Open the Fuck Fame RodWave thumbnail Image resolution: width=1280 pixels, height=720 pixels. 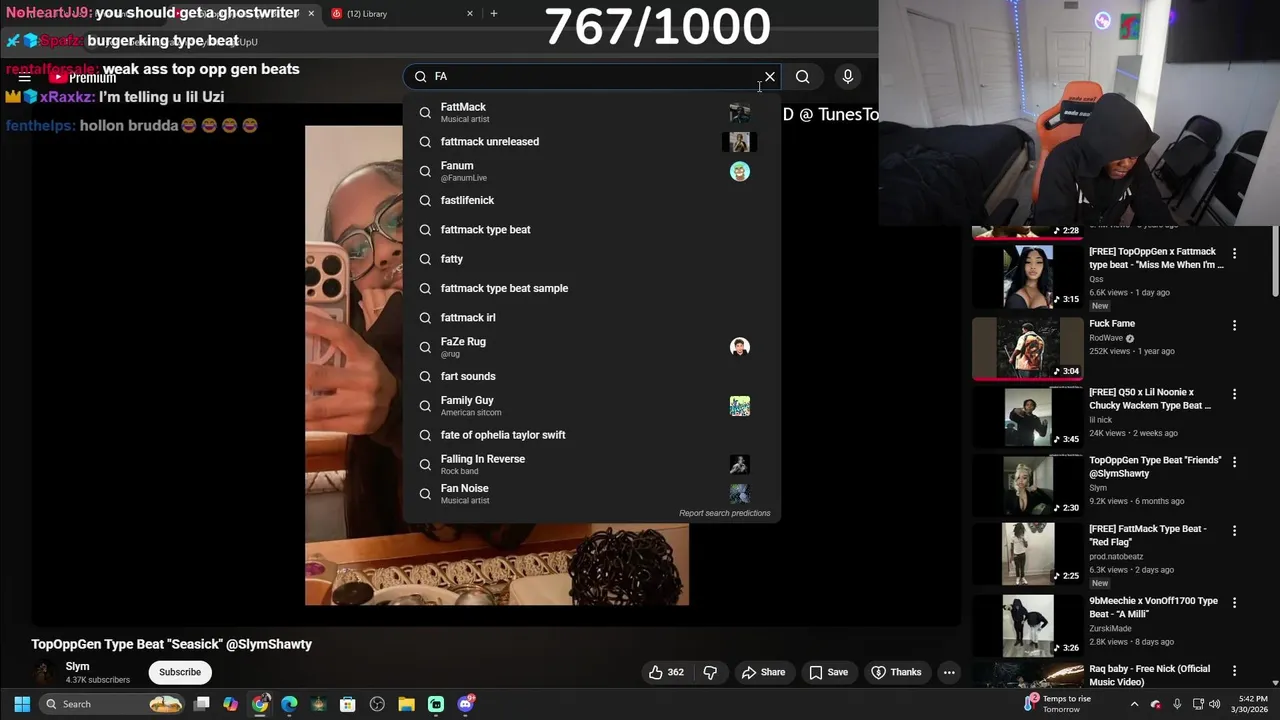coord(1028,349)
